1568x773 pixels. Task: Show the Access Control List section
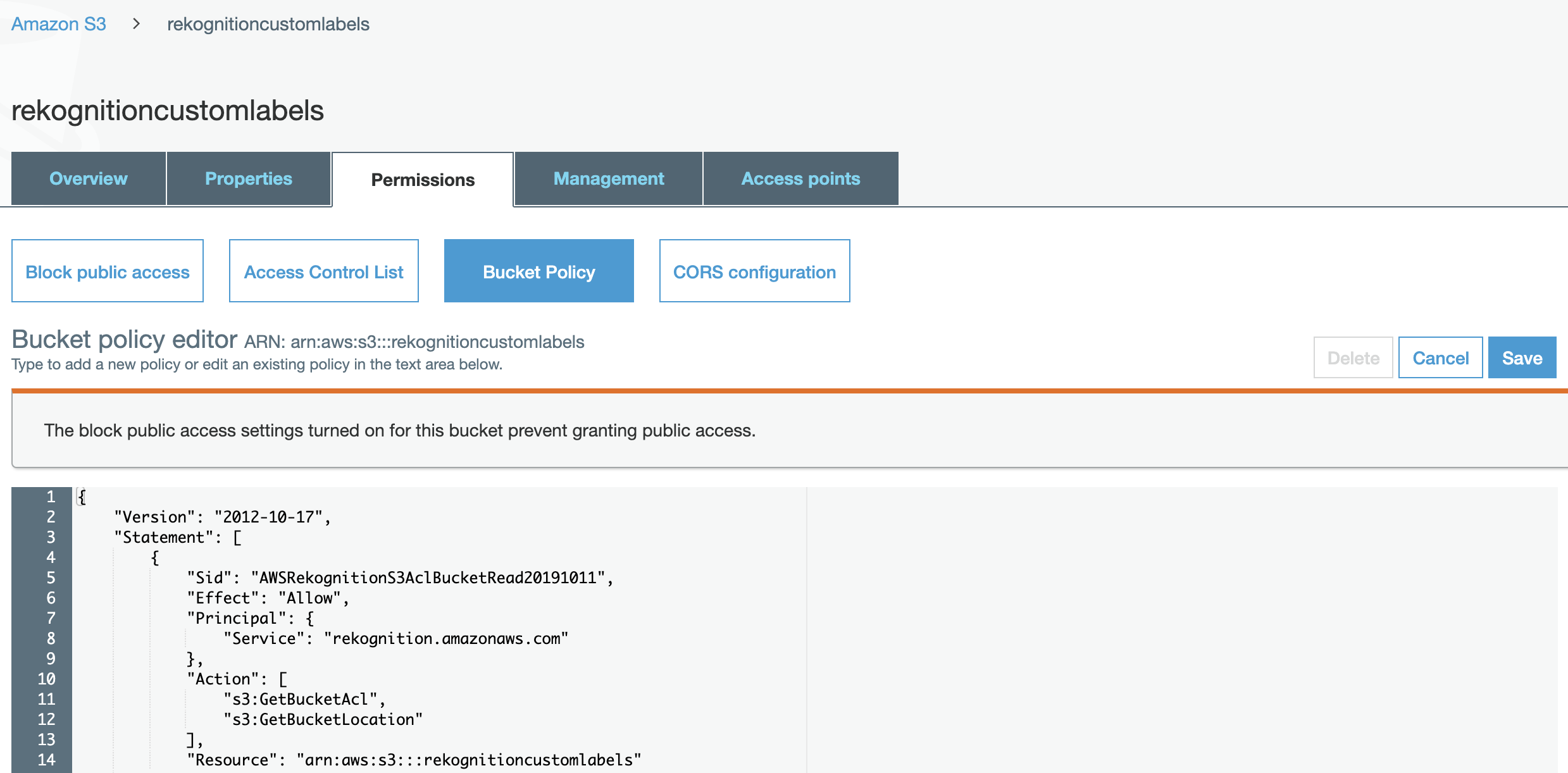coord(323,271)
